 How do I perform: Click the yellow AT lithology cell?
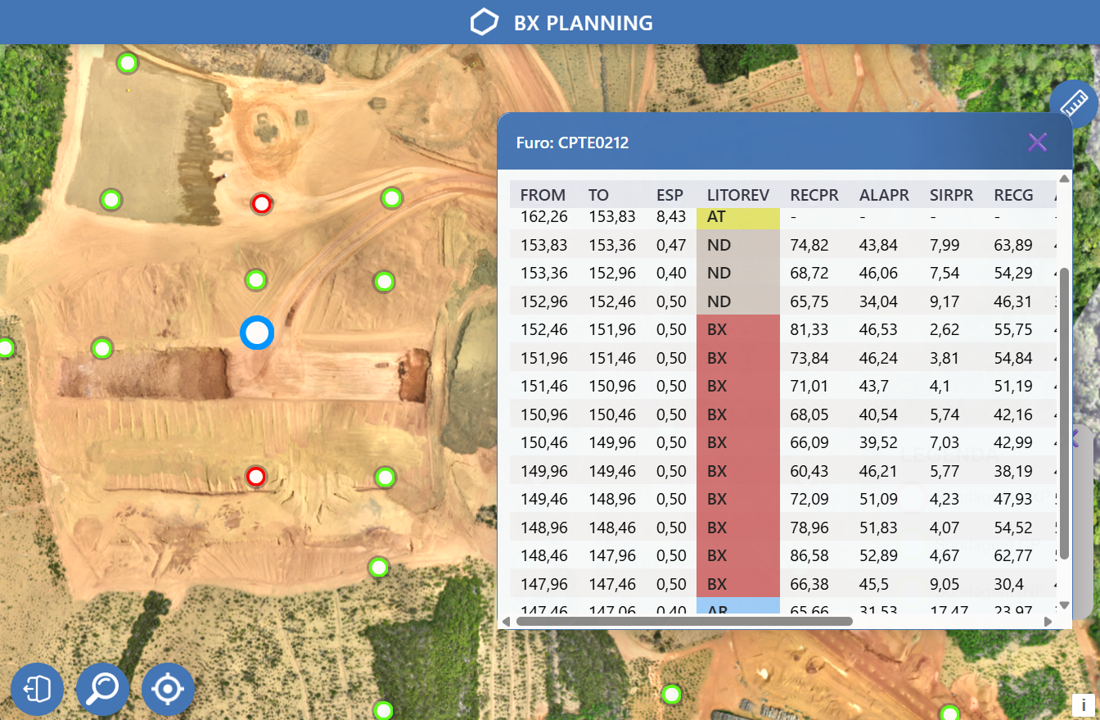click(x=737, y=217)
